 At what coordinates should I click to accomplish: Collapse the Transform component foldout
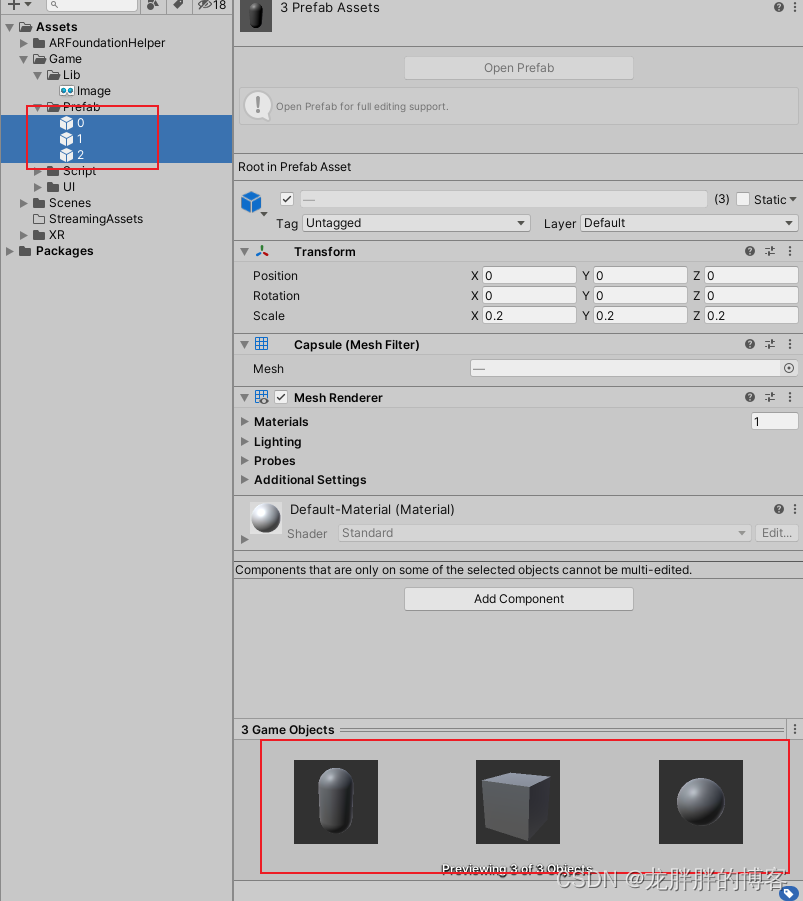click(x=244, y=252)
